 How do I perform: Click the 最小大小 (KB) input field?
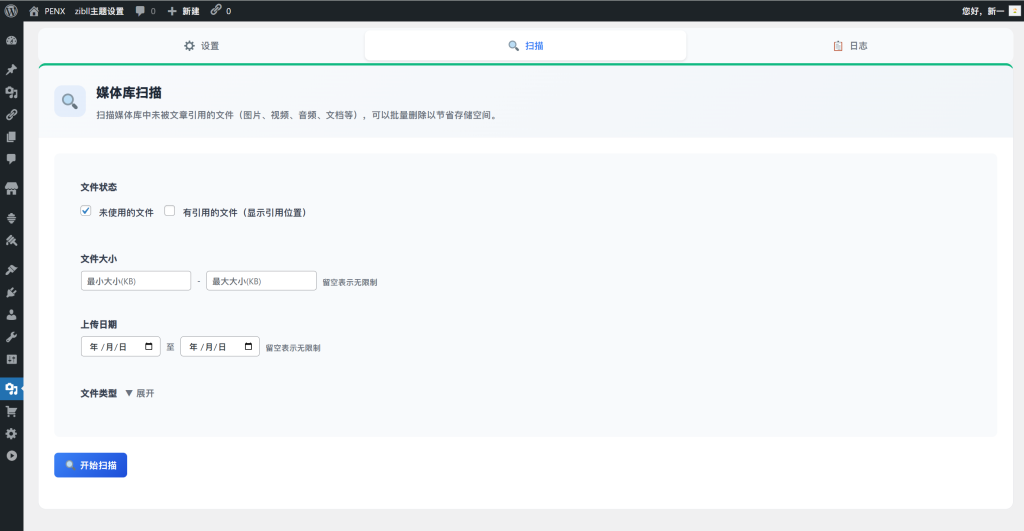[135, 281]
